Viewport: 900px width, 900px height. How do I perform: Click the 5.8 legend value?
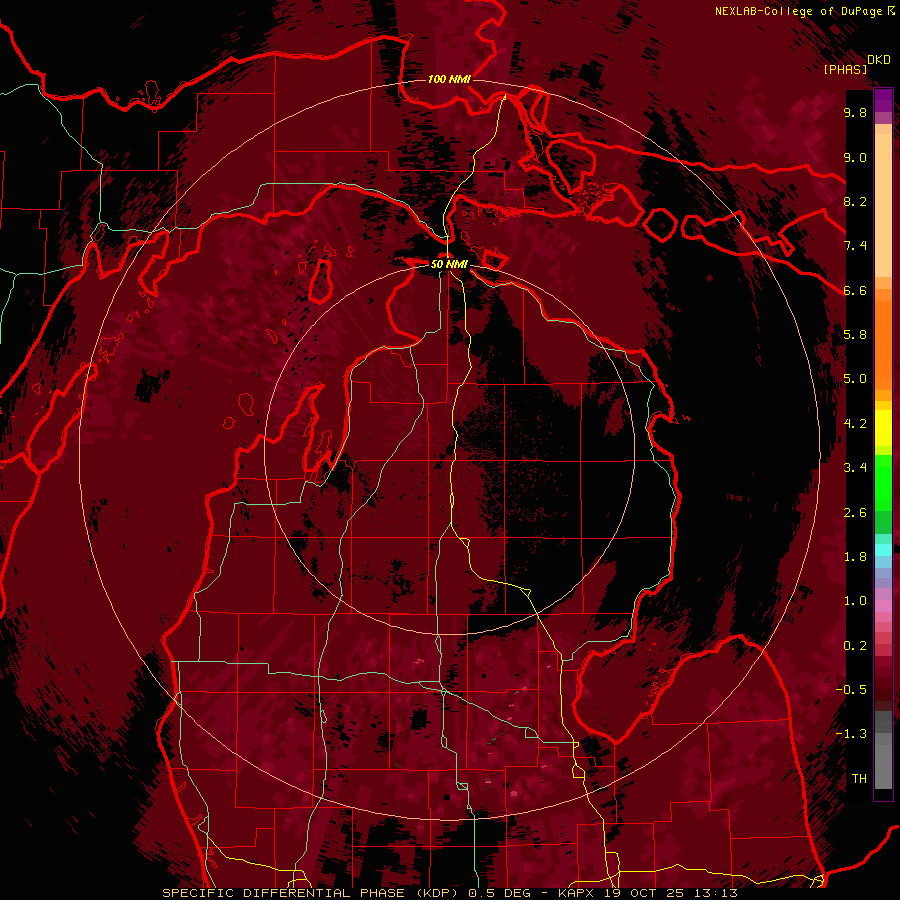tap(855, 335)
